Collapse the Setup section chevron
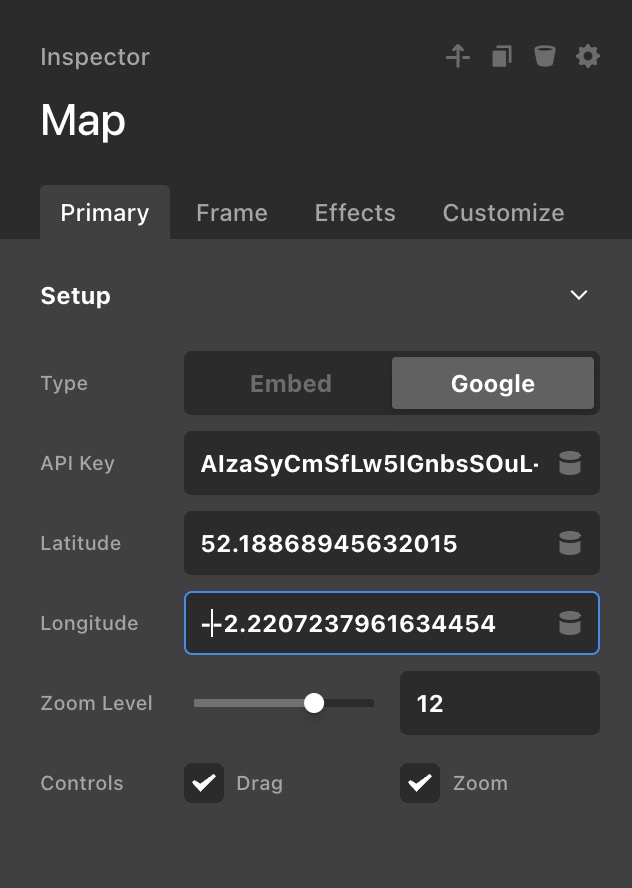Screen dimensions: 632x888 click(578, 295)
